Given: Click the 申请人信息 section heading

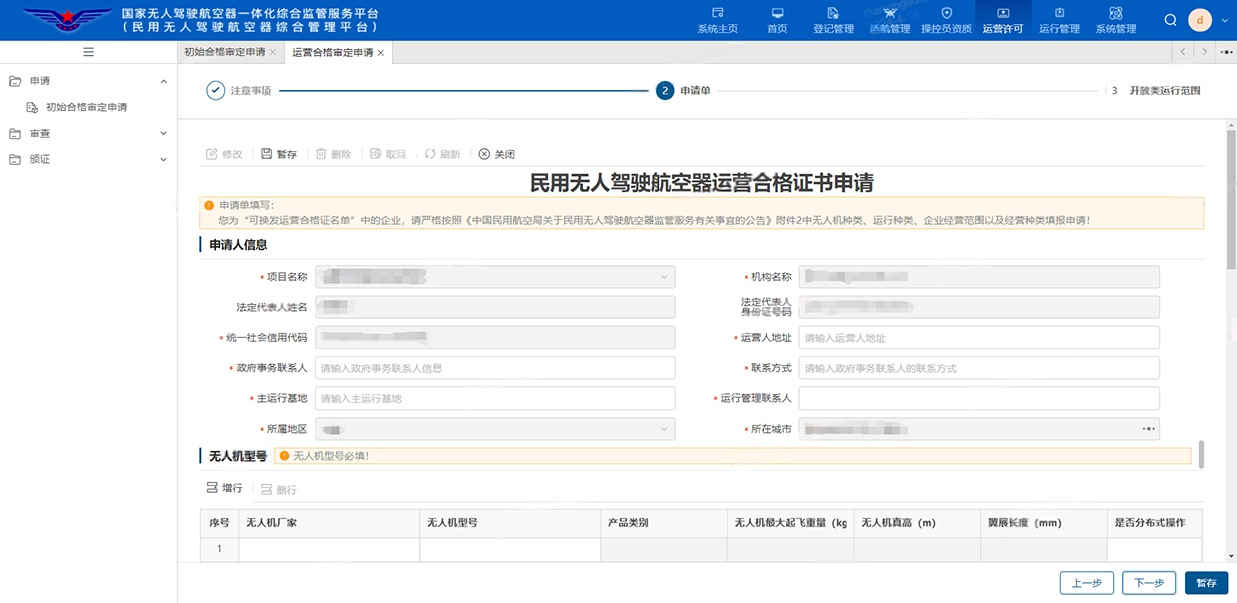Looking at the screenshot, I should 238,245.
